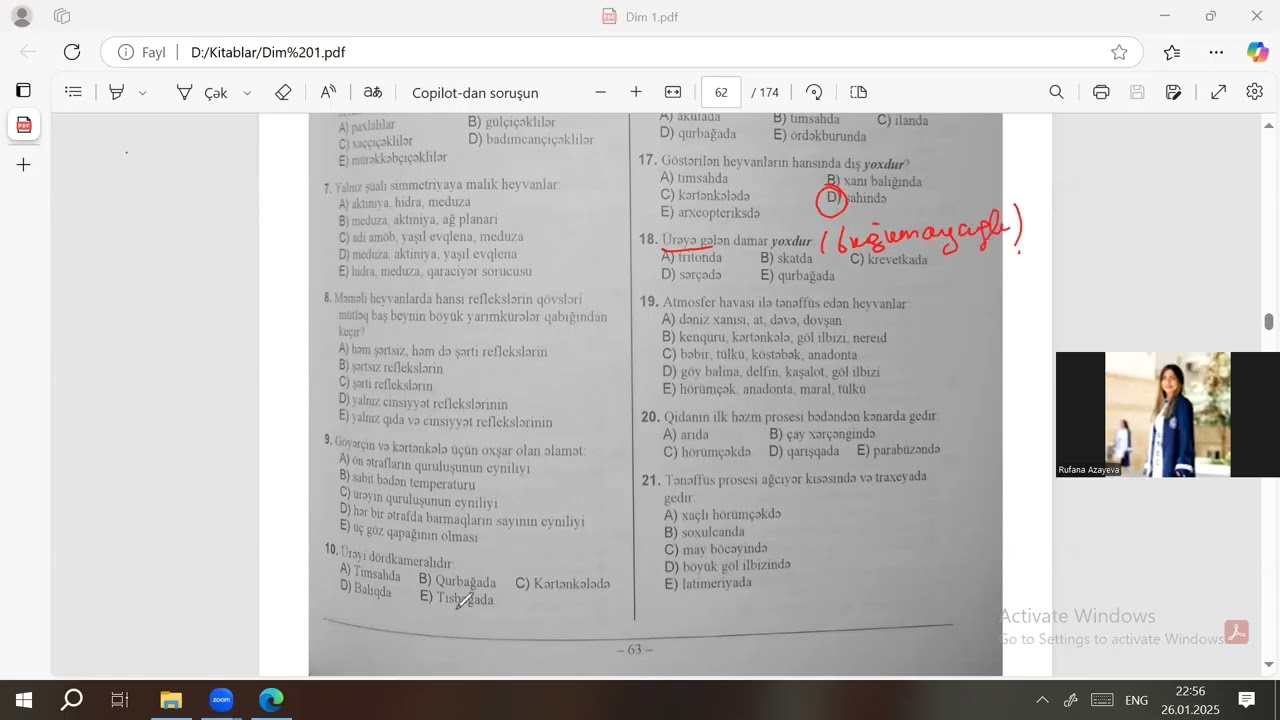
Task: Click the scrollbar down arrow
Action: coord(1269,665)
